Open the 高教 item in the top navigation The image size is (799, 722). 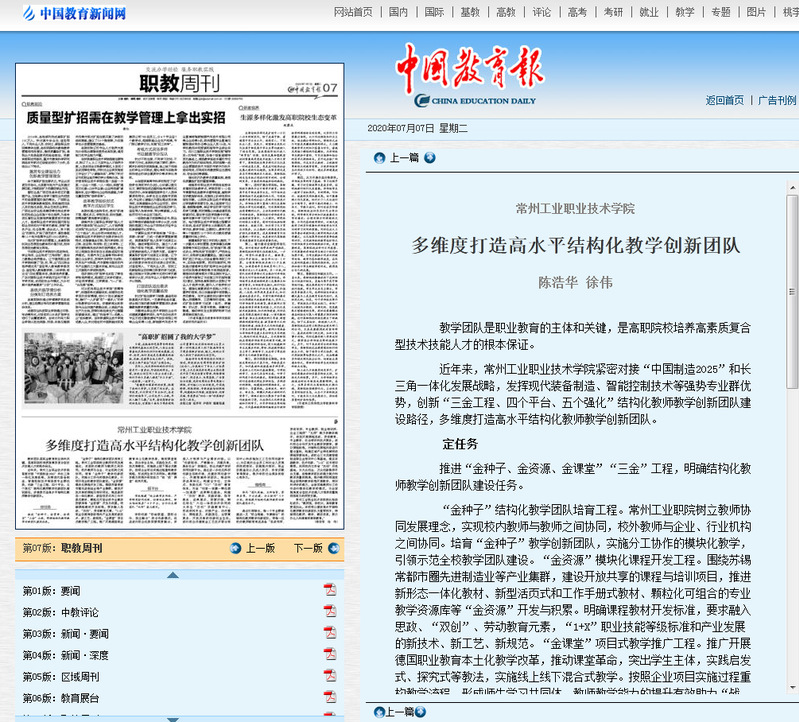505,12
